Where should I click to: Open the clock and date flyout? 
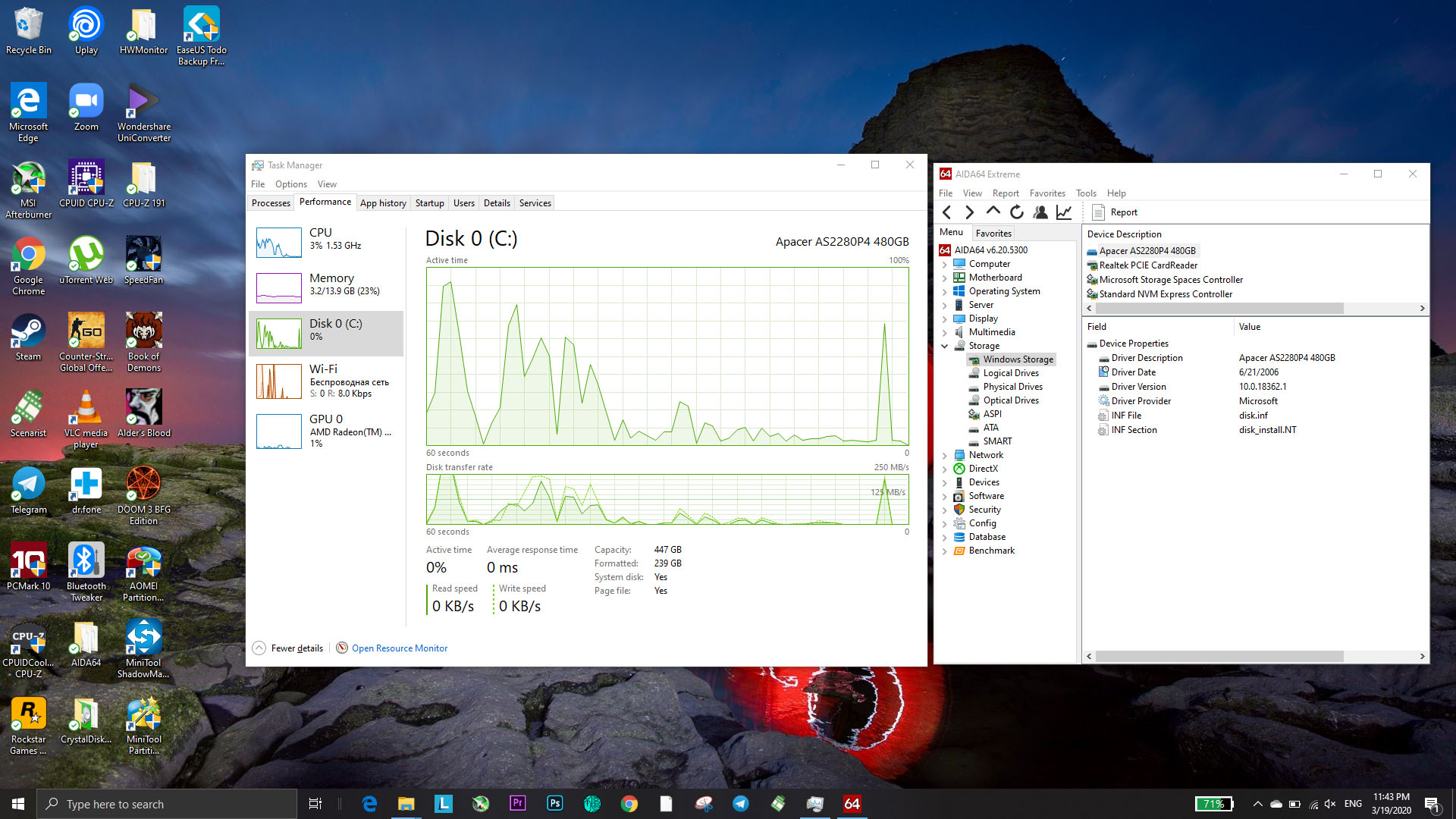[1391, 804]
